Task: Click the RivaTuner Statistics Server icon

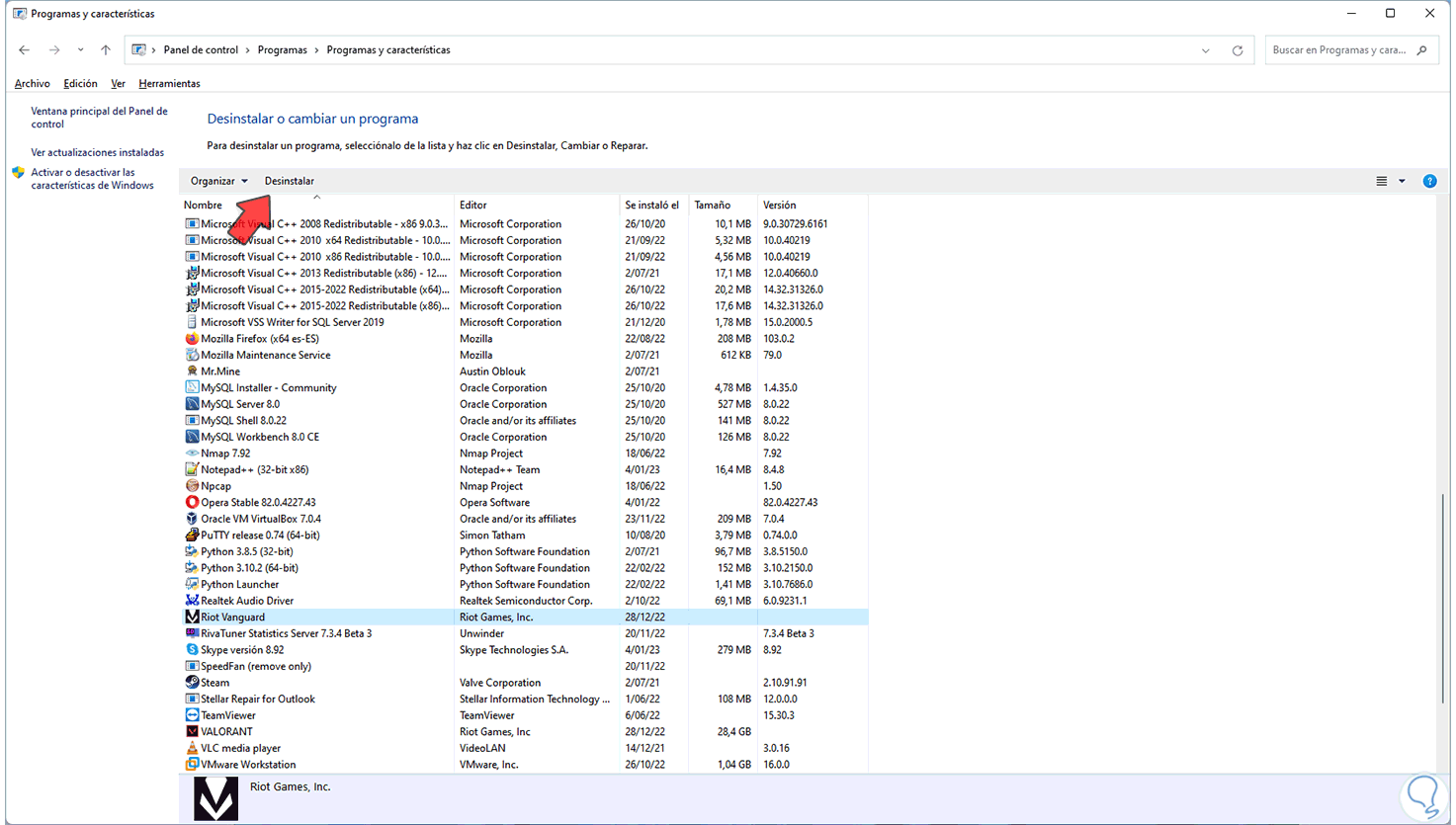Action: [192, 633]
